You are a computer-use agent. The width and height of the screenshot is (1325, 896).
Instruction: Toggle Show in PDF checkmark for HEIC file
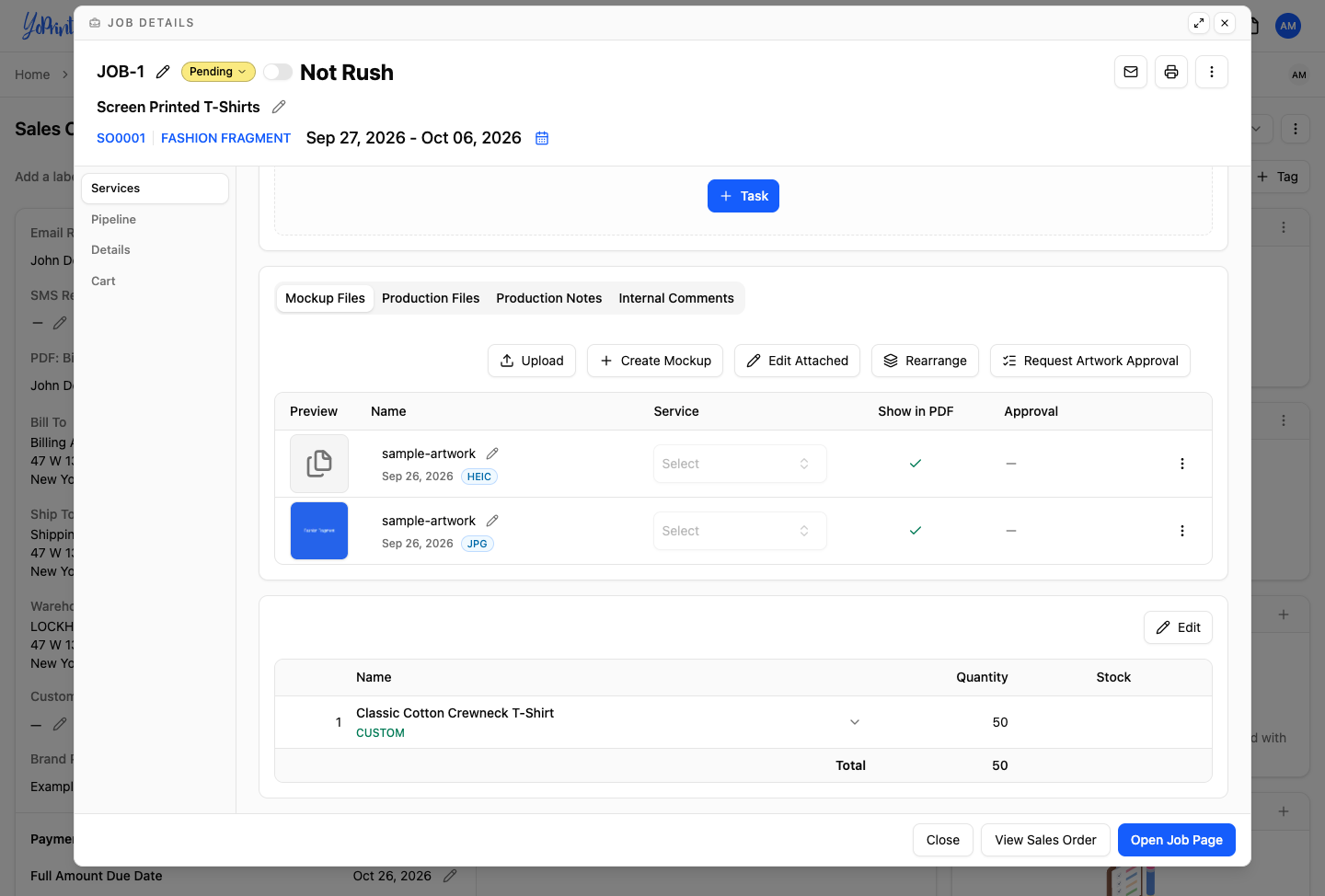[x=916, y=464]
